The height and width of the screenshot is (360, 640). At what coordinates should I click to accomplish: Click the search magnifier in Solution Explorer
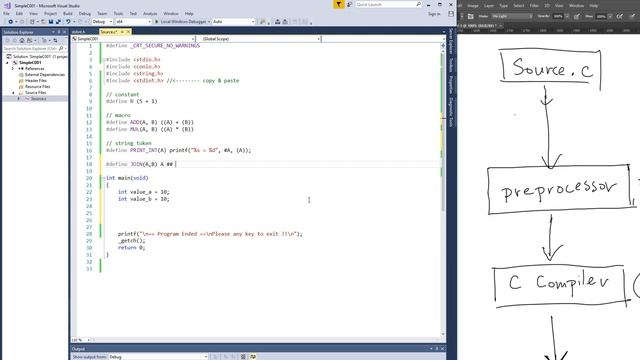coord(61,49)
